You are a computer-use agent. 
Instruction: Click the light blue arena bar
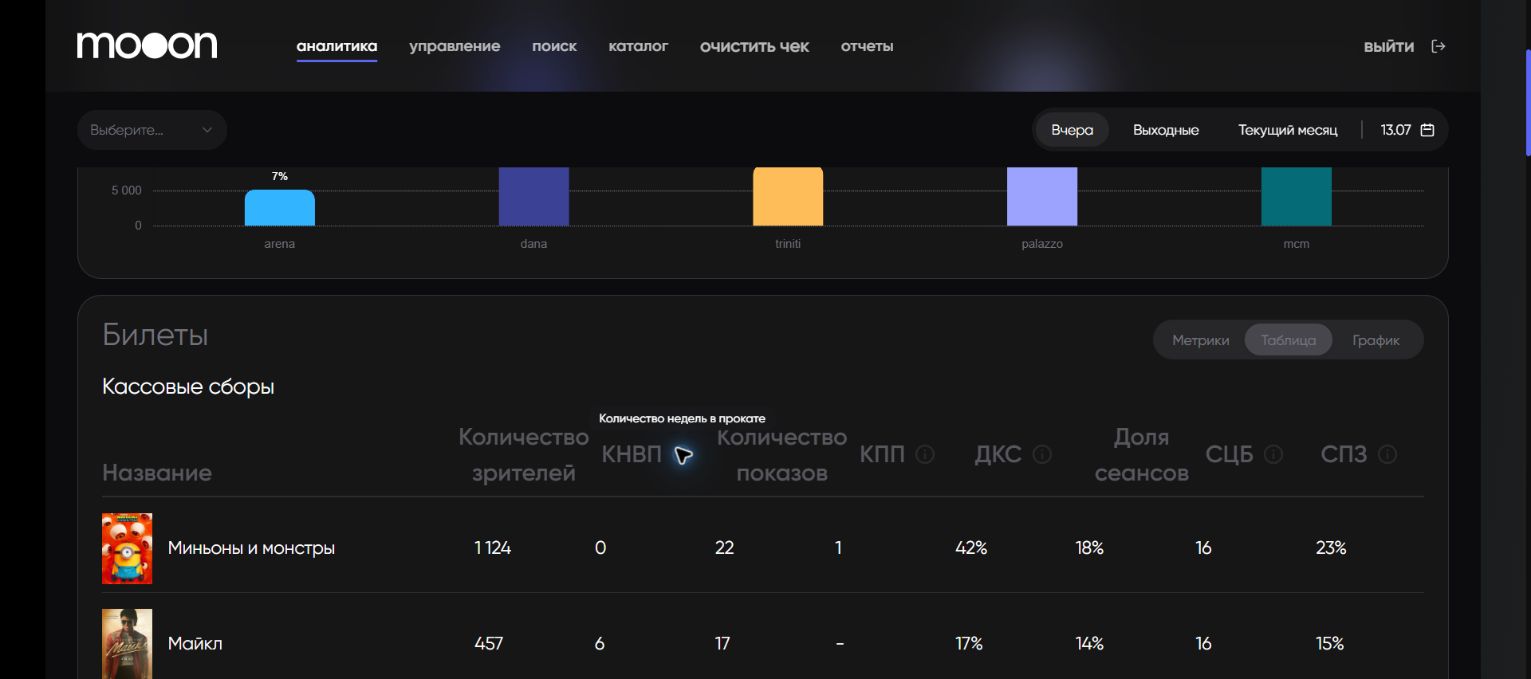[280, 208]
